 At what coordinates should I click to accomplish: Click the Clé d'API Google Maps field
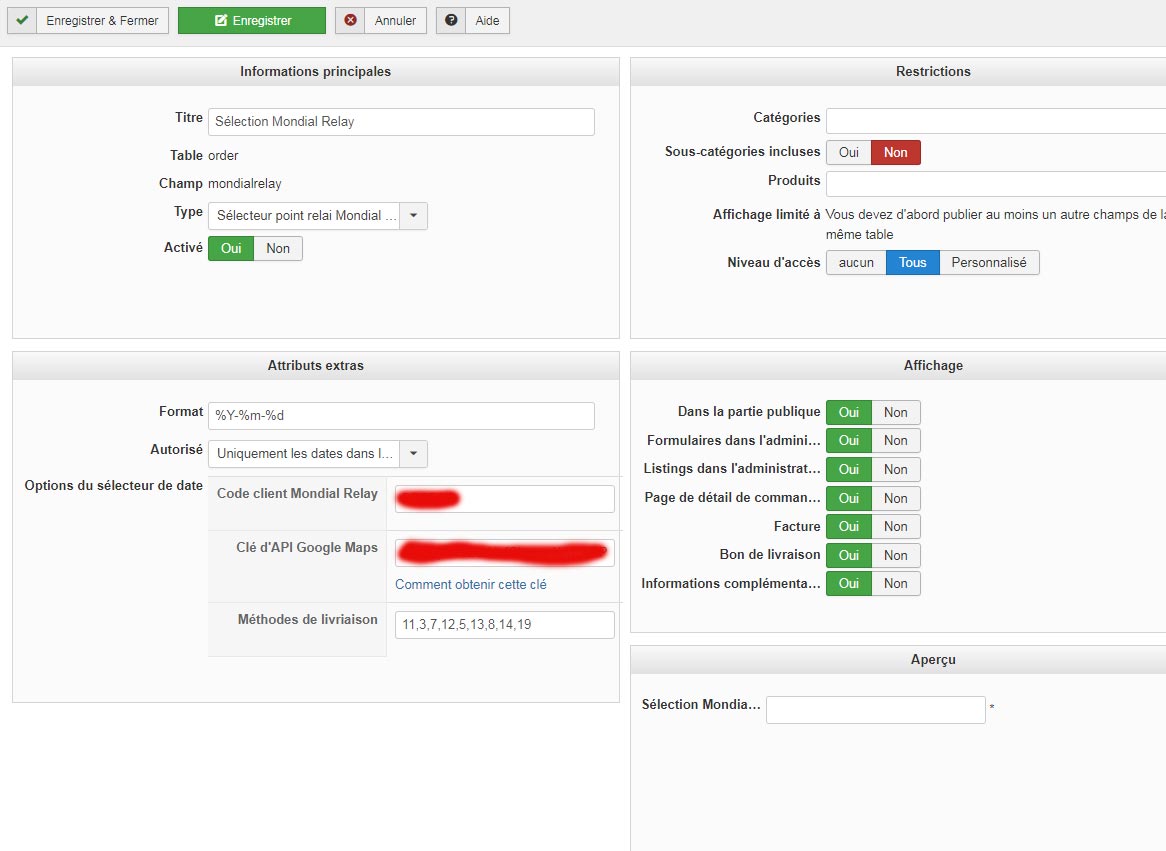tap(504, 553)
